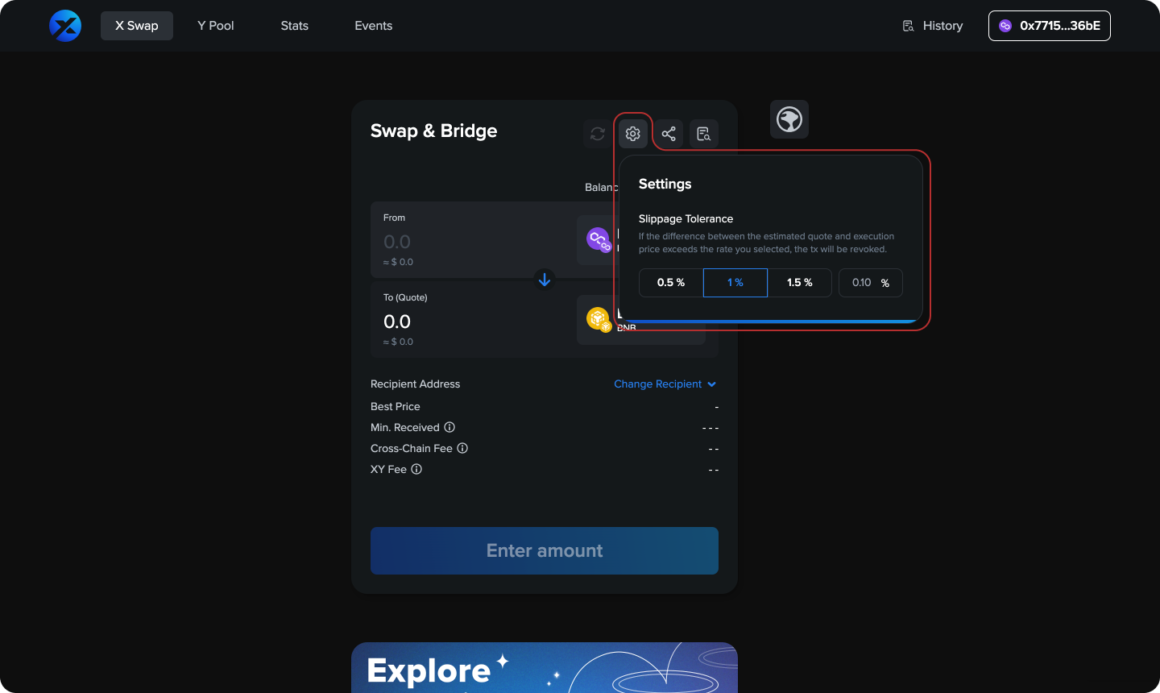
Task: Click the purple From token icon
Action: [597, 239]
